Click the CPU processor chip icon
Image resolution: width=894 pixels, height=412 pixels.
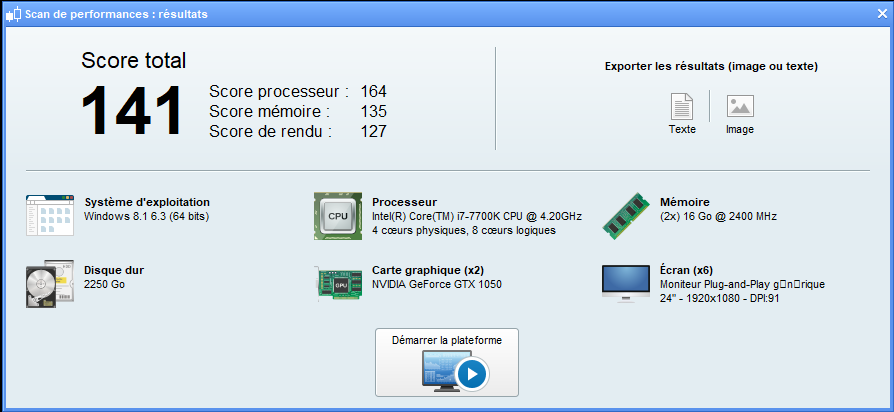[x=338, y=216]
